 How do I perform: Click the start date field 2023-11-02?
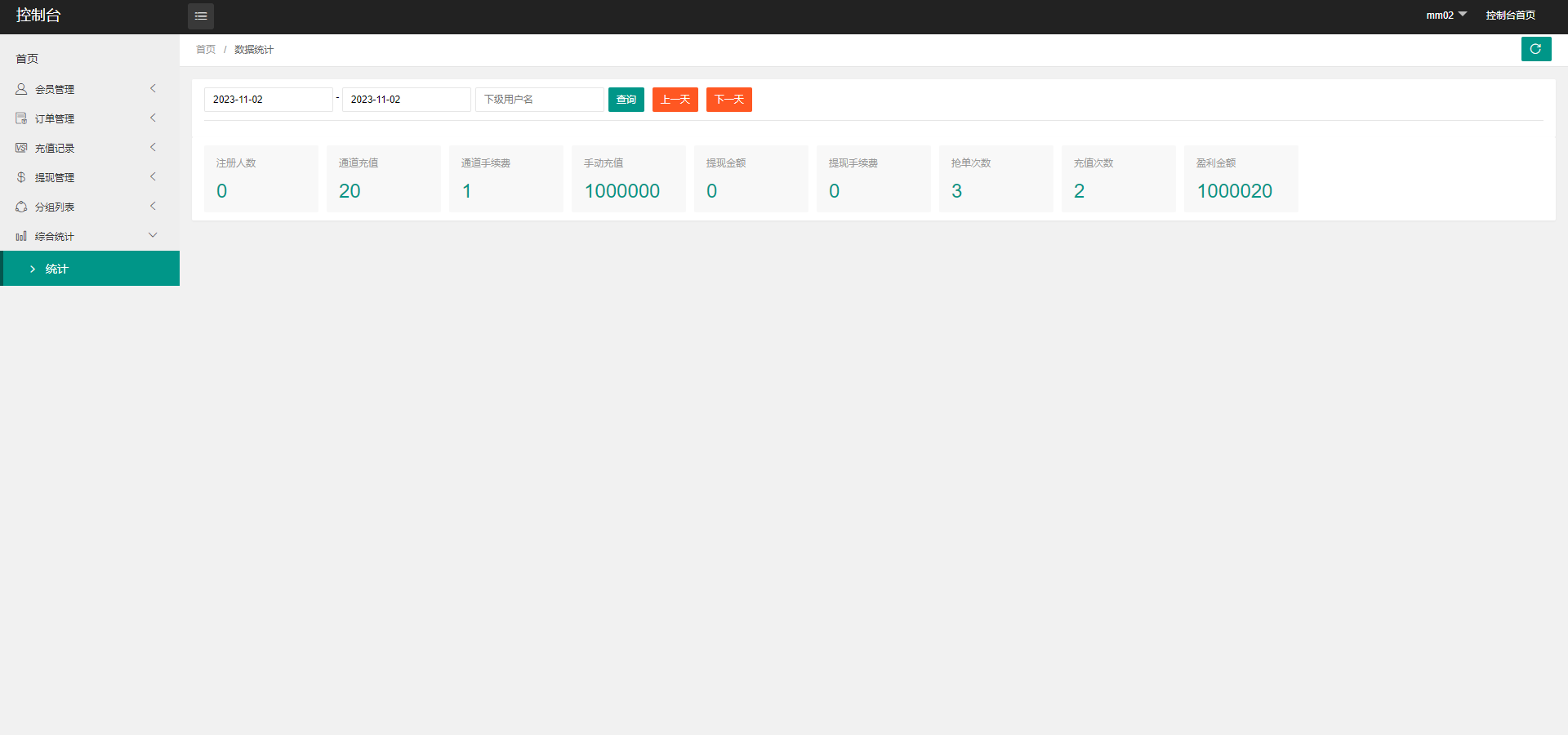(269, 100)
